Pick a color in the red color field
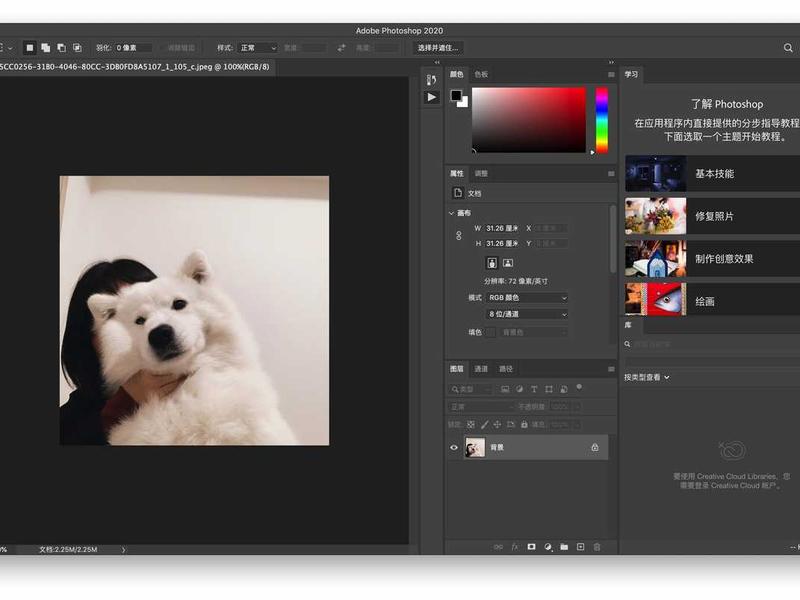 [x=529, y=120]
